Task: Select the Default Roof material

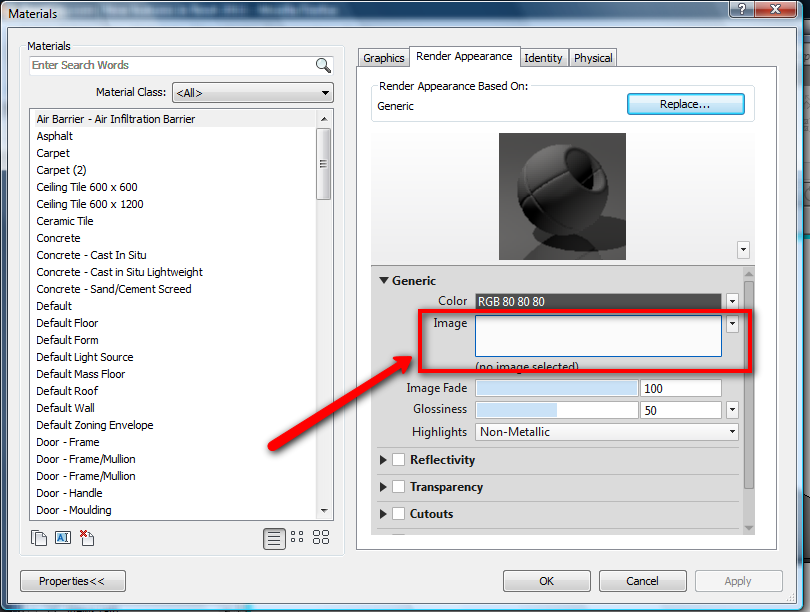Action: (67, 391)
